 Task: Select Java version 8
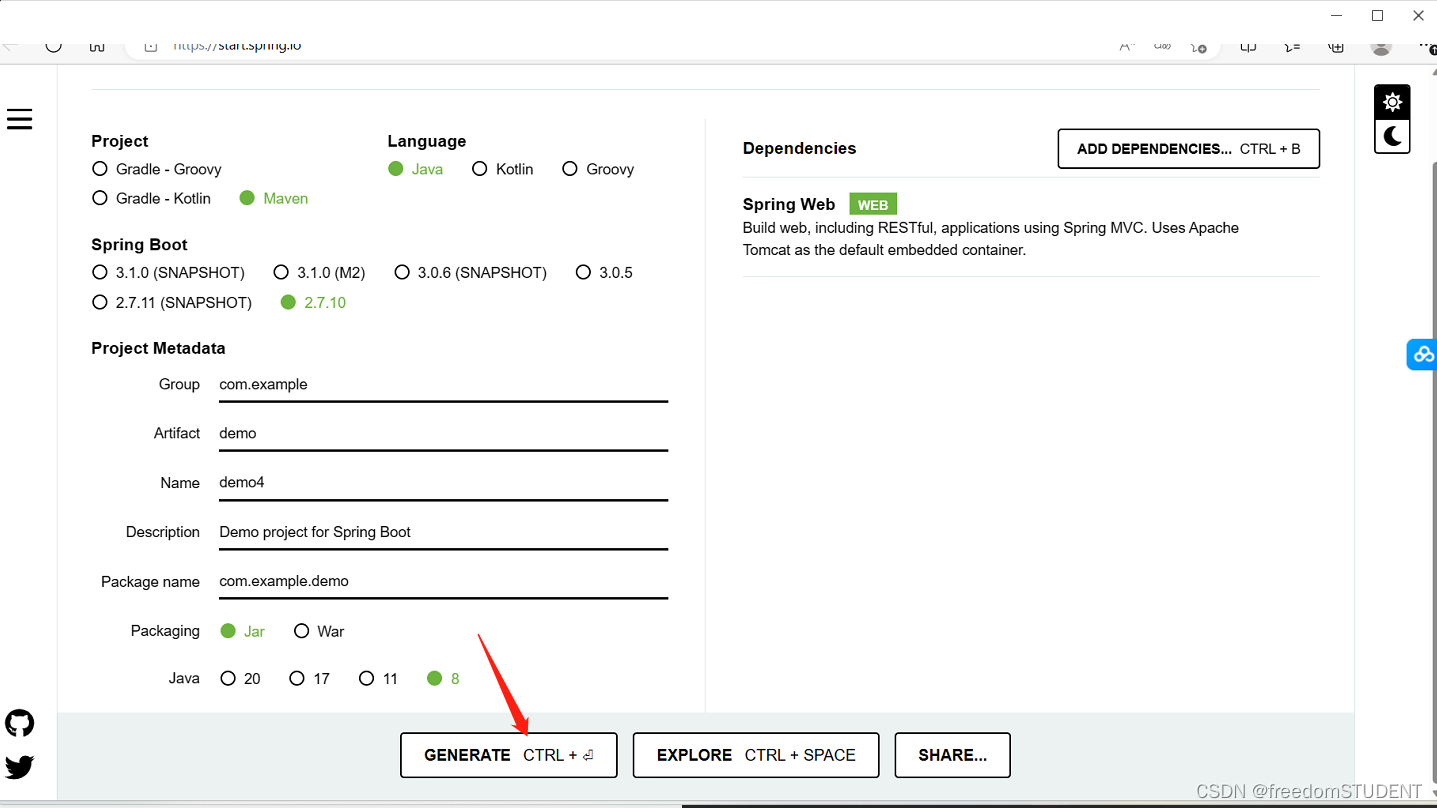click(x=443, y=678)
